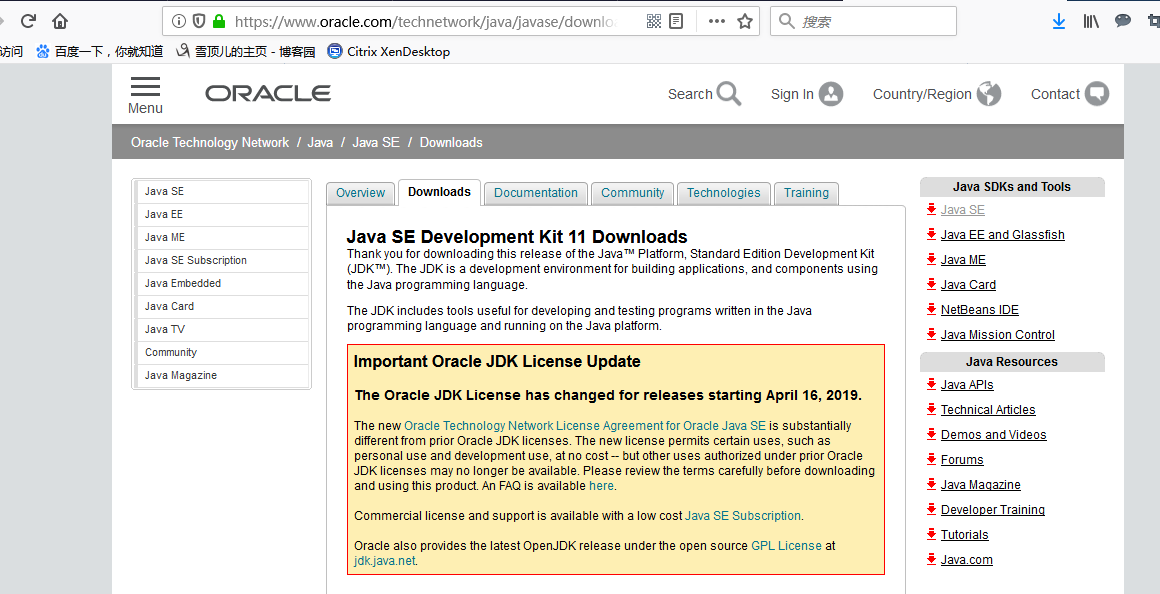Open Demos and Videos link
The height and width of the screenshot is (594, 1160).
[x=994, y=434]
